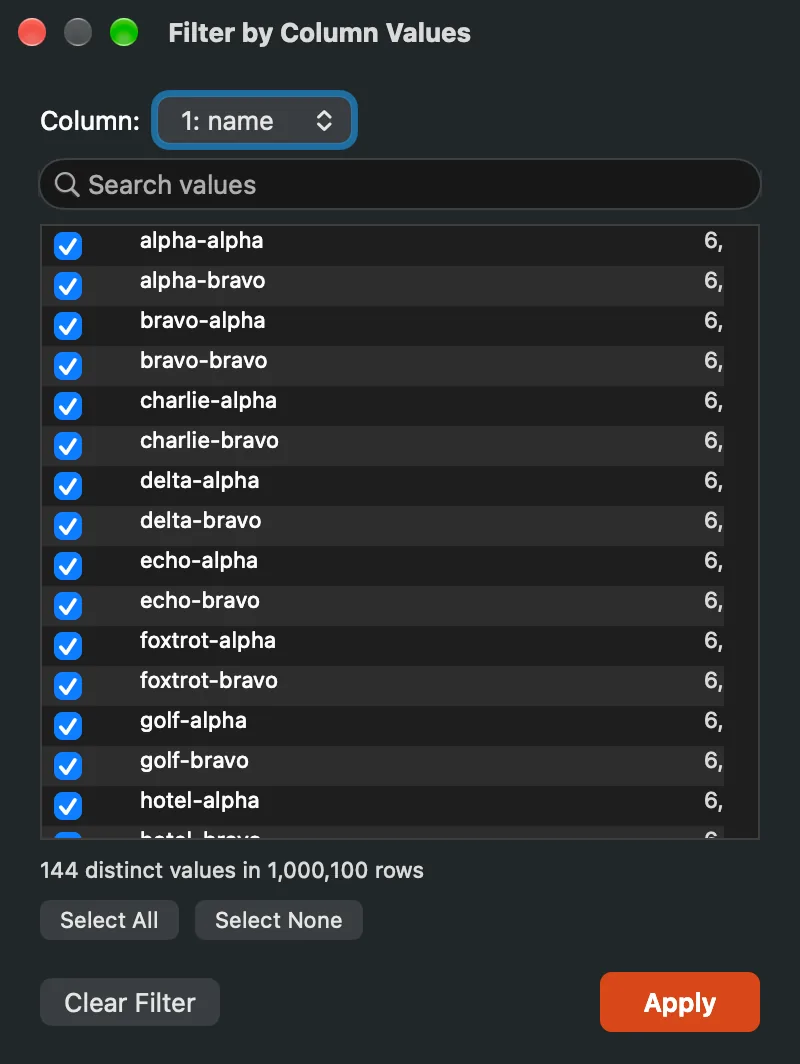Screen dimensions: 800x1064
Task: Select the alpha-alpha value text
Action: pos(202,241)
